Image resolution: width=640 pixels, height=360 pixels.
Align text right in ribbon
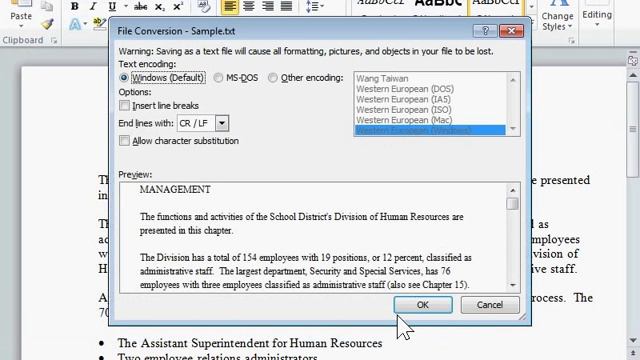[268, 6]
